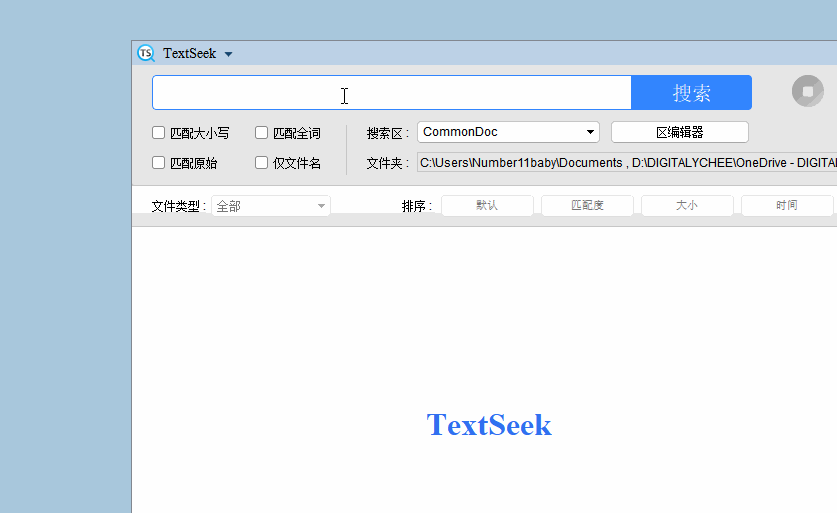Toggle the 匹配原始 checkbox
The height and width of the screenshot is (513, 837).
tap(159, 162)
